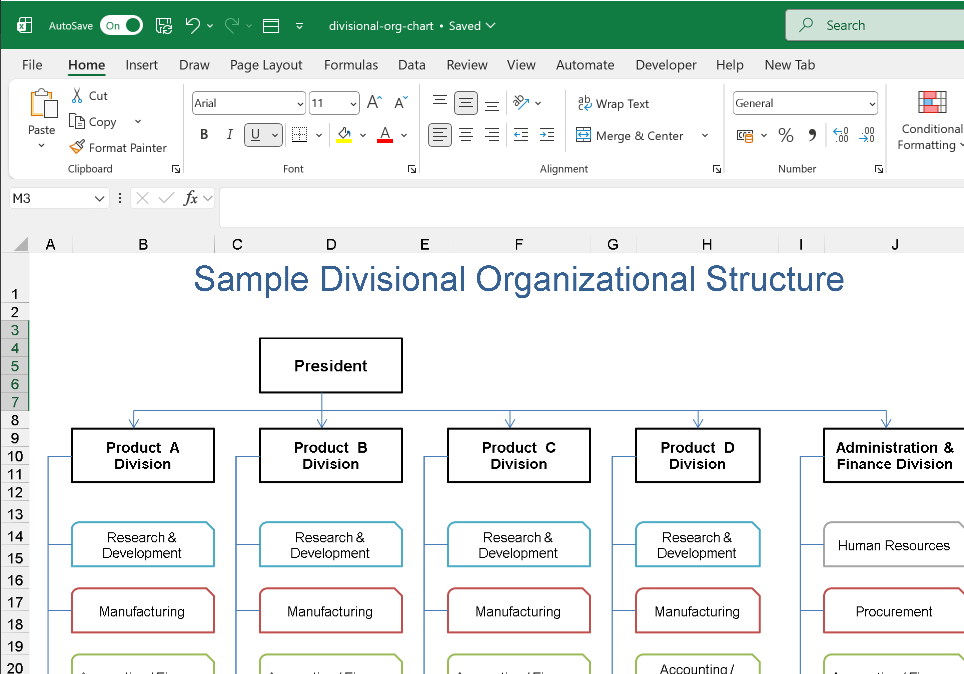964x674 pixels.
Task: Toggle italic formatting
Action: point(230,133)
